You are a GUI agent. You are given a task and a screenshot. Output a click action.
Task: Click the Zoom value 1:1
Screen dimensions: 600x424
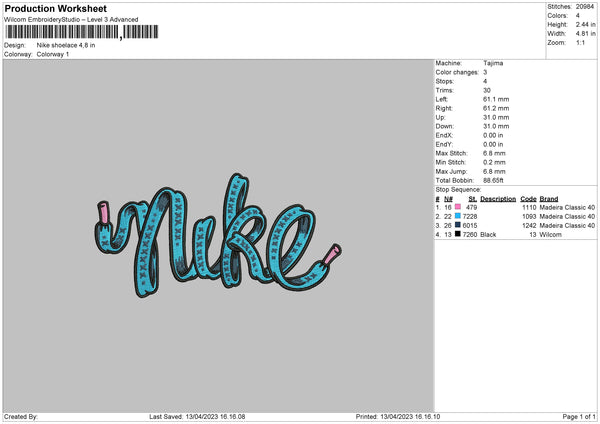tap(580, 42)
